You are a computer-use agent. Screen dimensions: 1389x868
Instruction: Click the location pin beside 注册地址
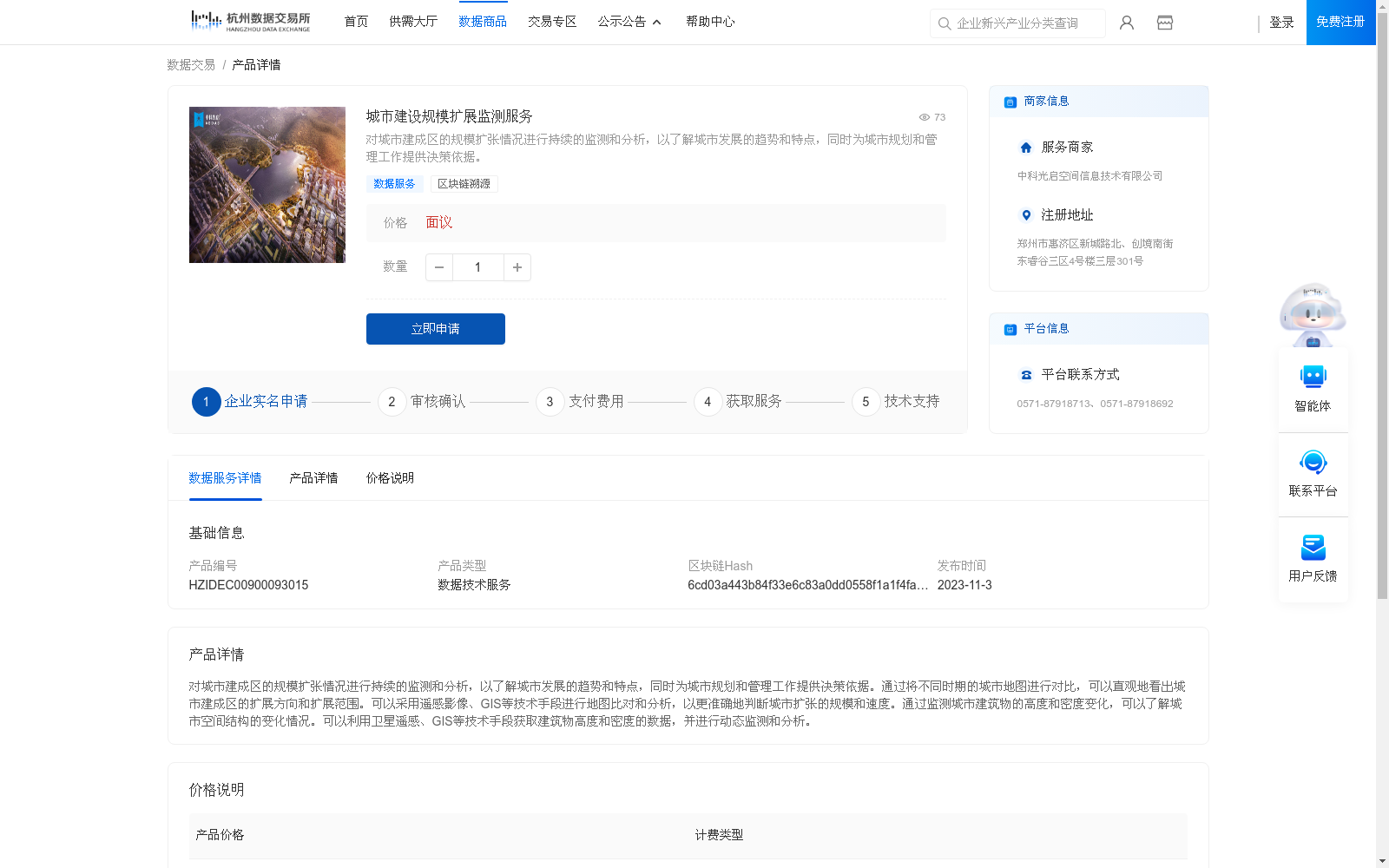point(1025,215)
